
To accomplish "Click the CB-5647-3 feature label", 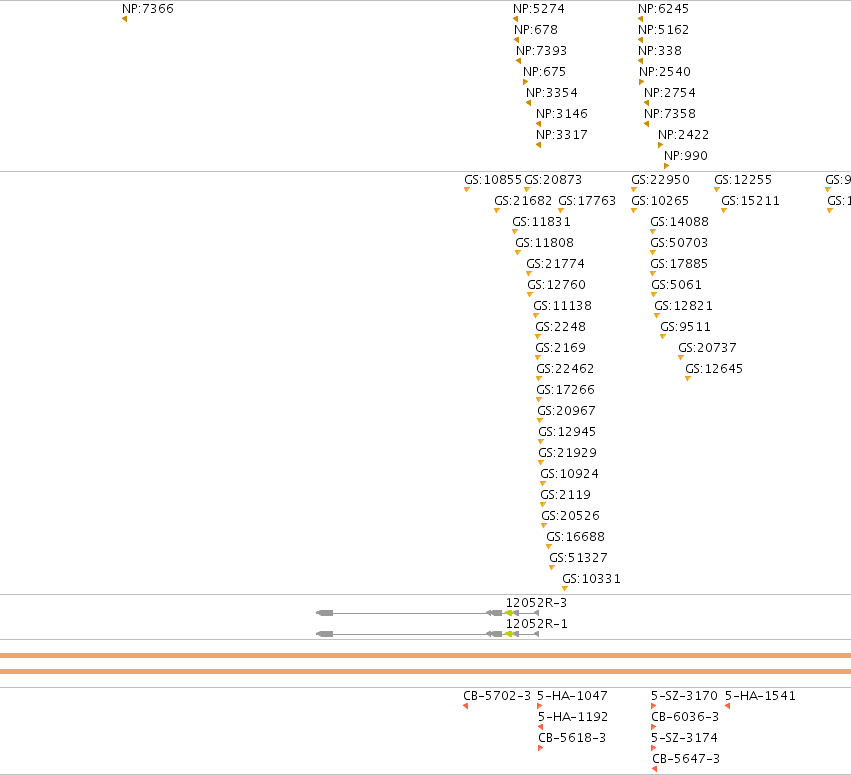I will (686, 759).
